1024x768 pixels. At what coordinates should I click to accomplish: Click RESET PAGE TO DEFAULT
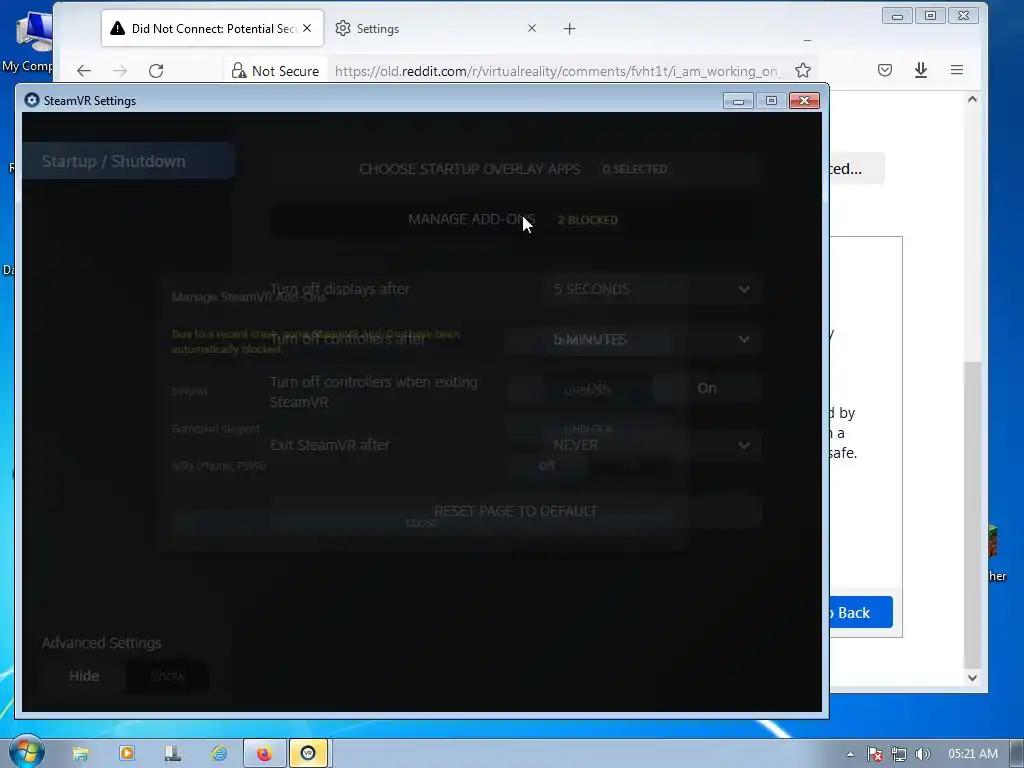(x=516, y=511)
